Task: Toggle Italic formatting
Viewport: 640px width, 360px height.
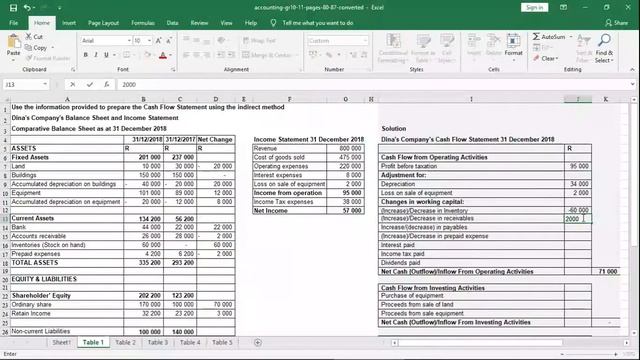Action: (x=96, y=55)
